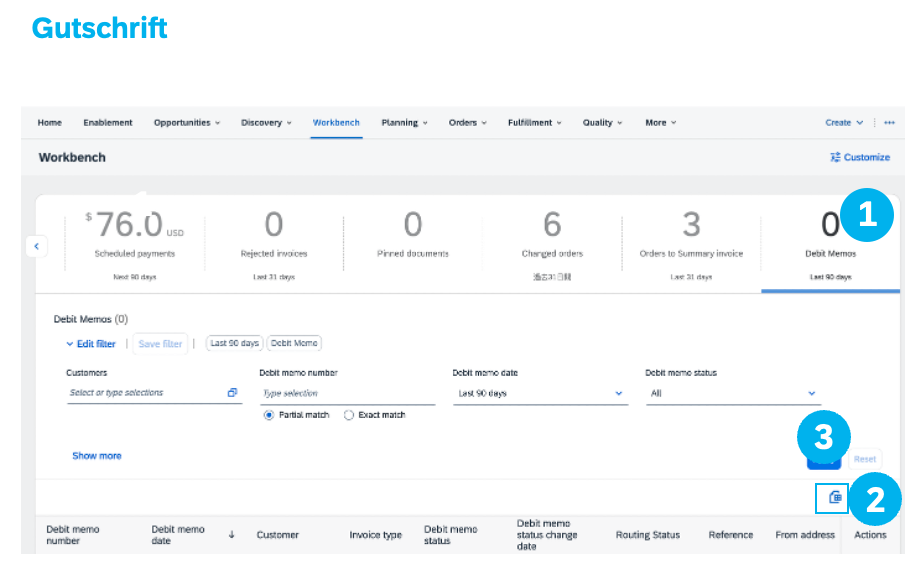Screen dimensions: 920x571
Task: Open the Customers value help icon
Action: 232,393
